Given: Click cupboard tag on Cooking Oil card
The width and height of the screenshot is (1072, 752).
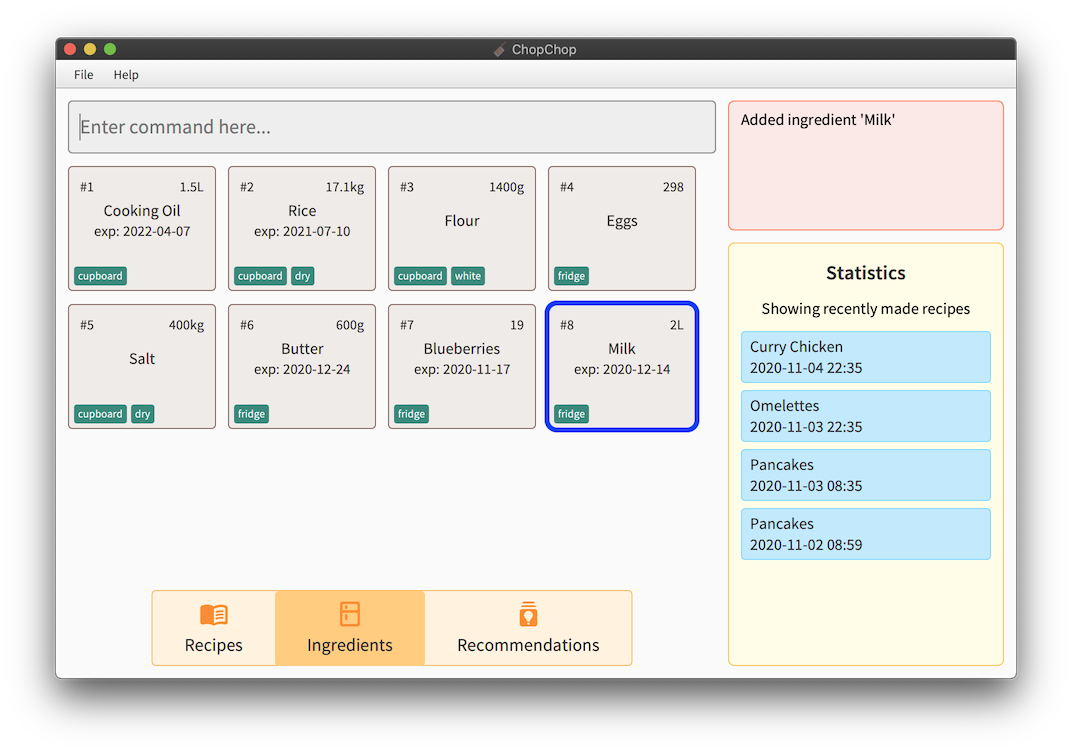Looking at the screenshot, I should tap(100, 276).
